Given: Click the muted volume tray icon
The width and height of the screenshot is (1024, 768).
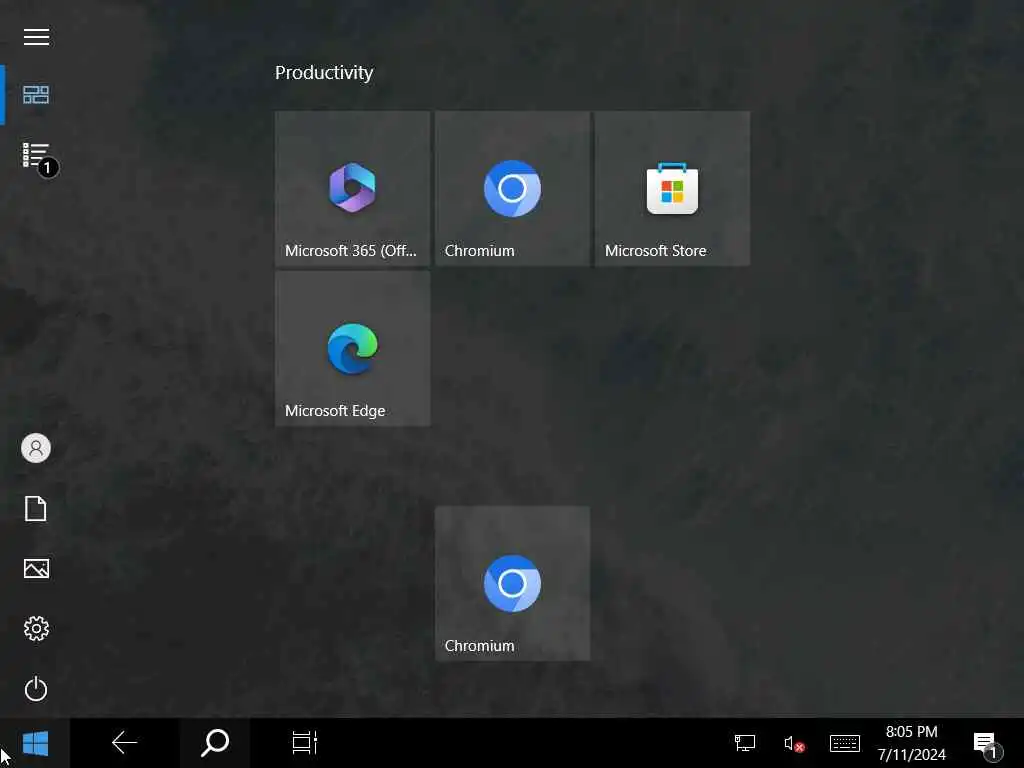Looking at the screenshot, I should click(793, 743).
